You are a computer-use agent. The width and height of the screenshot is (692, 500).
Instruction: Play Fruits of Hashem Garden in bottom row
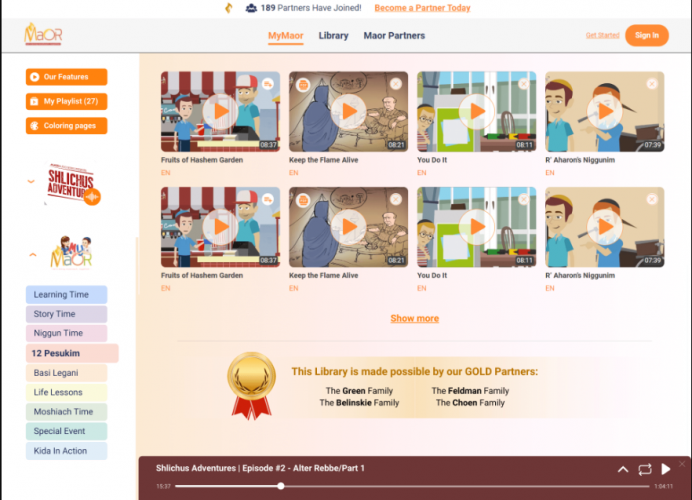[x=220, y=227]
